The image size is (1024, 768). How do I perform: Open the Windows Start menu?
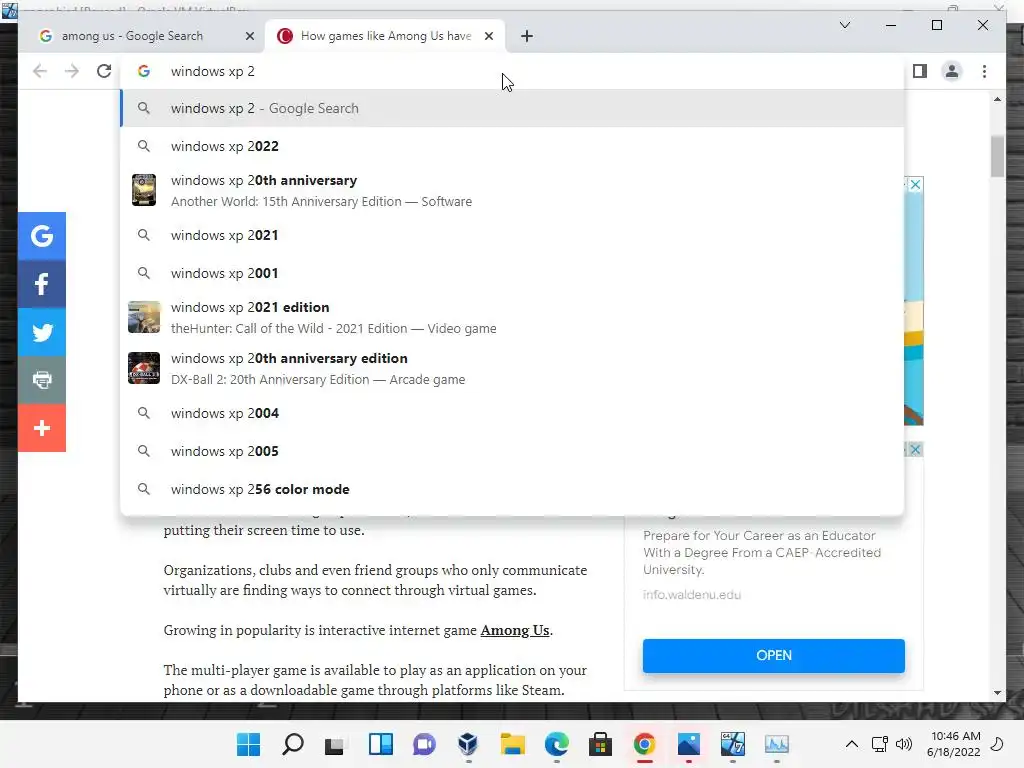pyautogui.click(x=248, y=744)
